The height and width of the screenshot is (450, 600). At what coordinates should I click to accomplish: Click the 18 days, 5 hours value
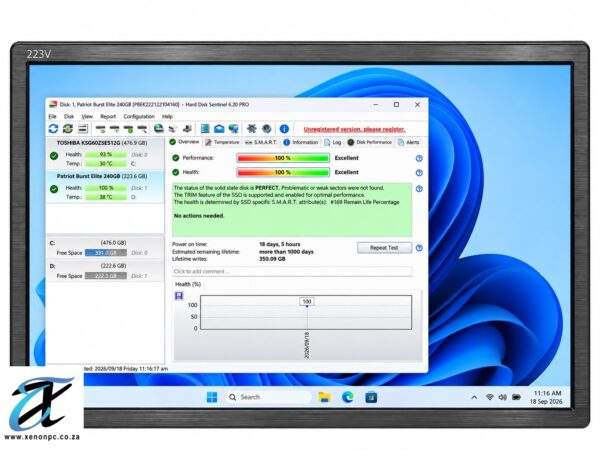point(280,244)
